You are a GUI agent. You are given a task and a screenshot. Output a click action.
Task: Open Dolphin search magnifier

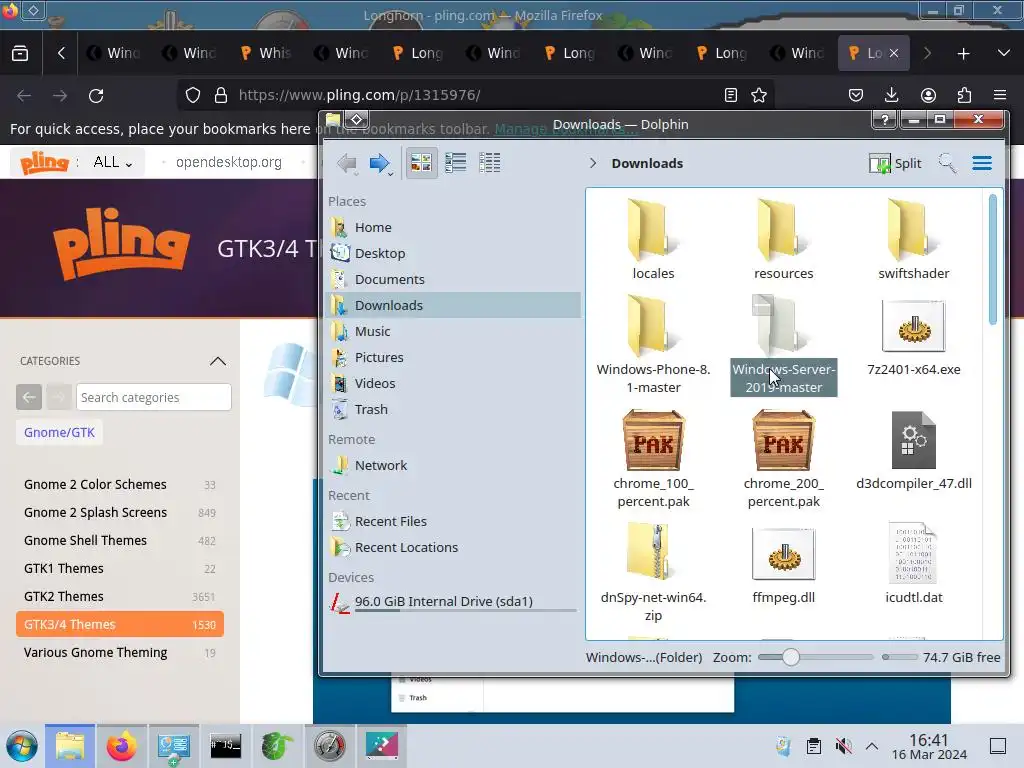[947, 163]
